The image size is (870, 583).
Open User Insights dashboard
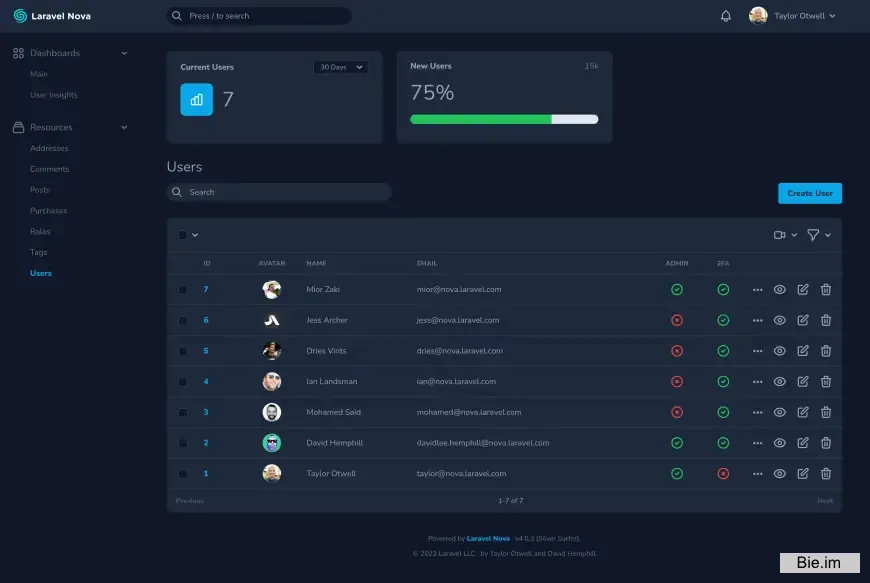click(54, 95)
